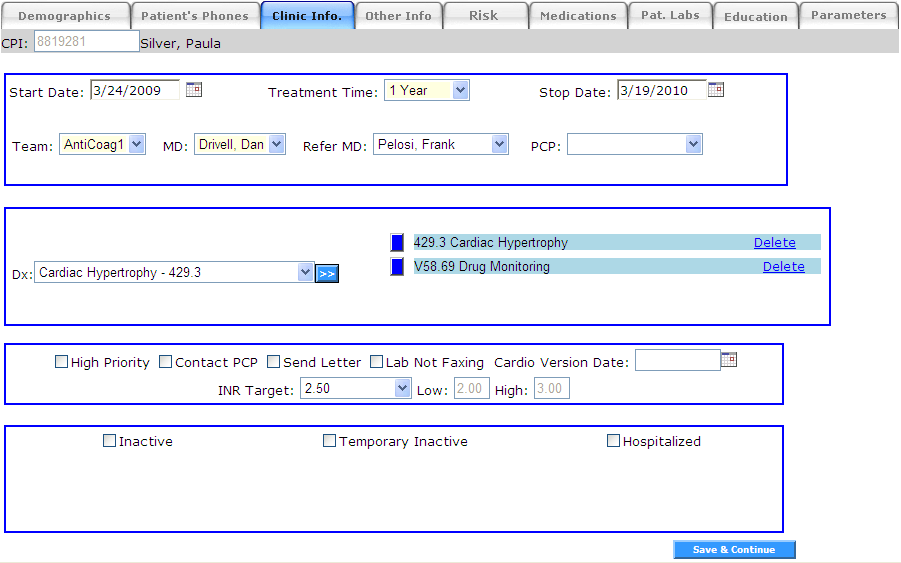
Task: Click the Save & Continue button
Action: point(734,550)
